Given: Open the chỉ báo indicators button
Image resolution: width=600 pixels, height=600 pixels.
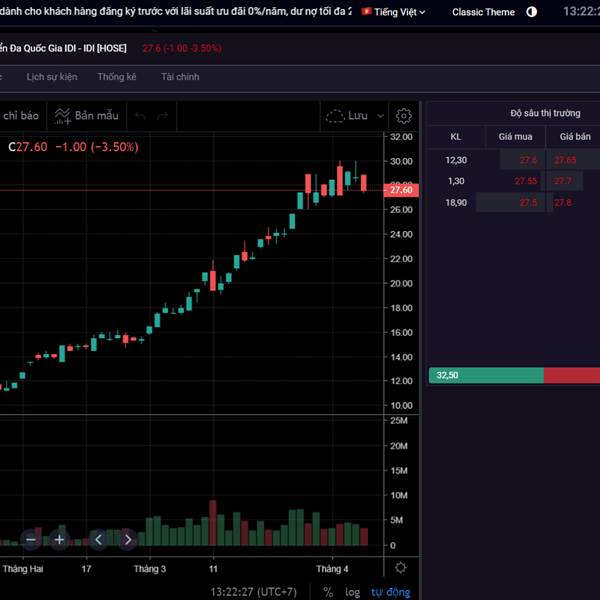Looking at the screenshot, I should [21, 116].
